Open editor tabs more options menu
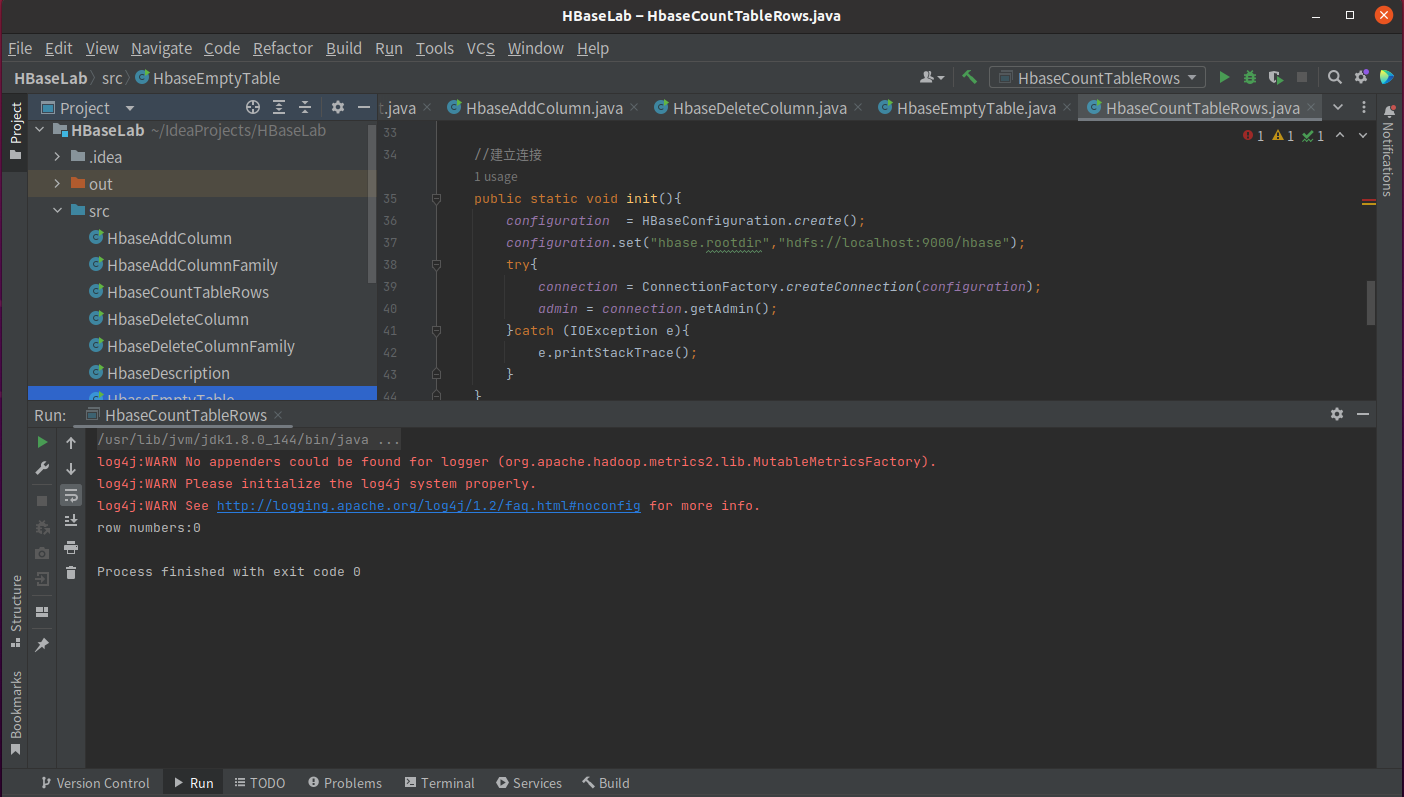Viewport: 1404px width, 797px height. pyautogui.click(x=1364, y=107)
